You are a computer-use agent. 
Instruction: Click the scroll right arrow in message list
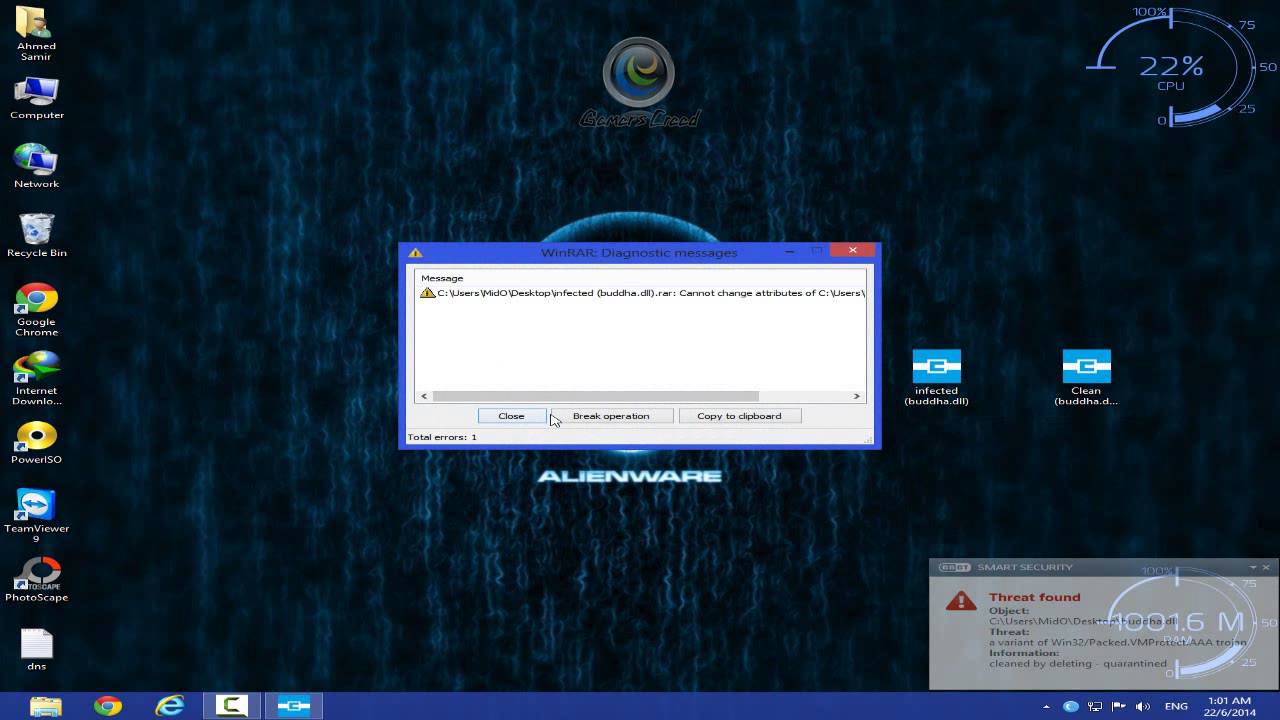pyautogui.click(x=856, y=396)
